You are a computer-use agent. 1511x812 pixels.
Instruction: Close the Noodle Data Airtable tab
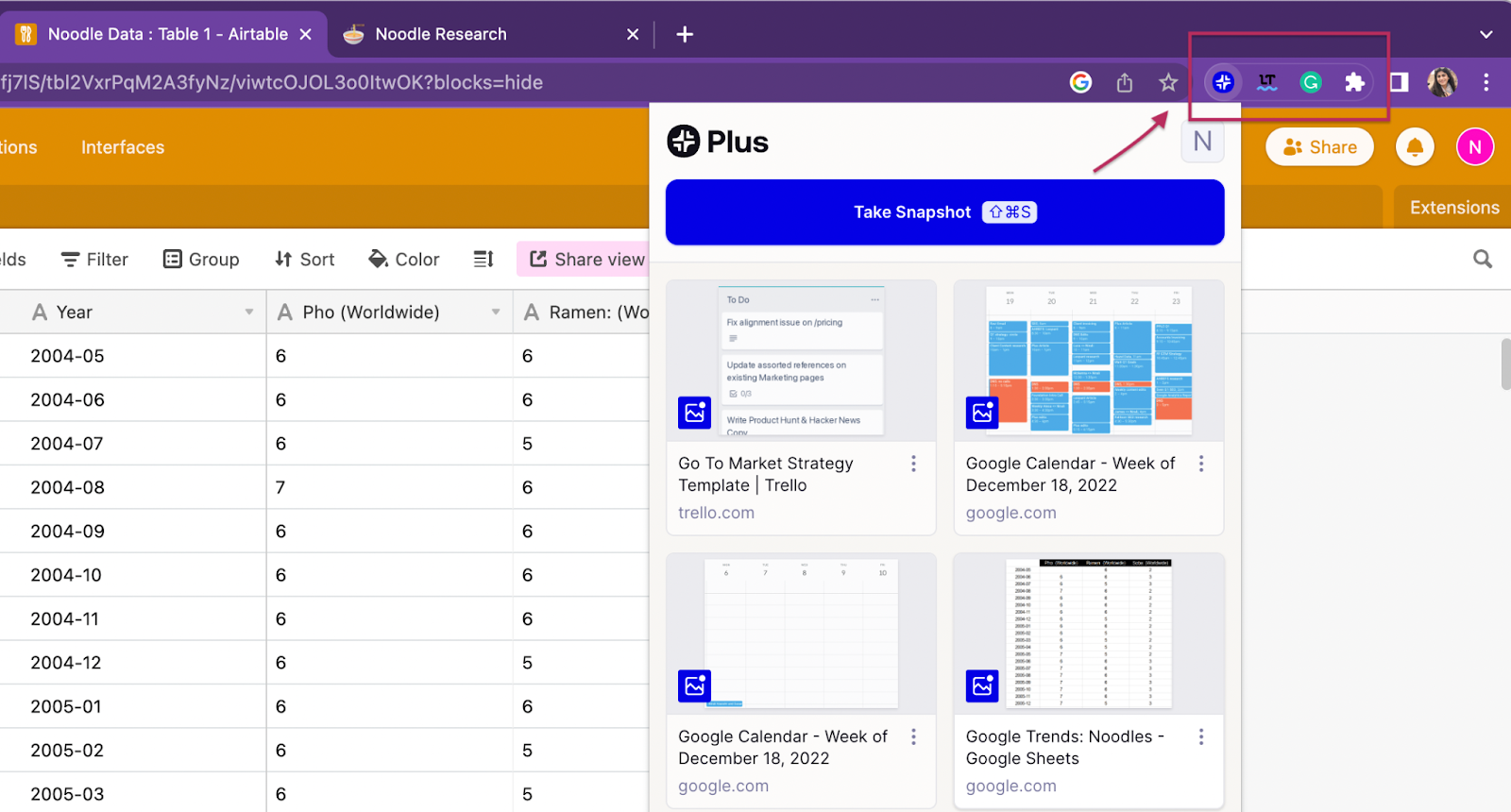305,34
